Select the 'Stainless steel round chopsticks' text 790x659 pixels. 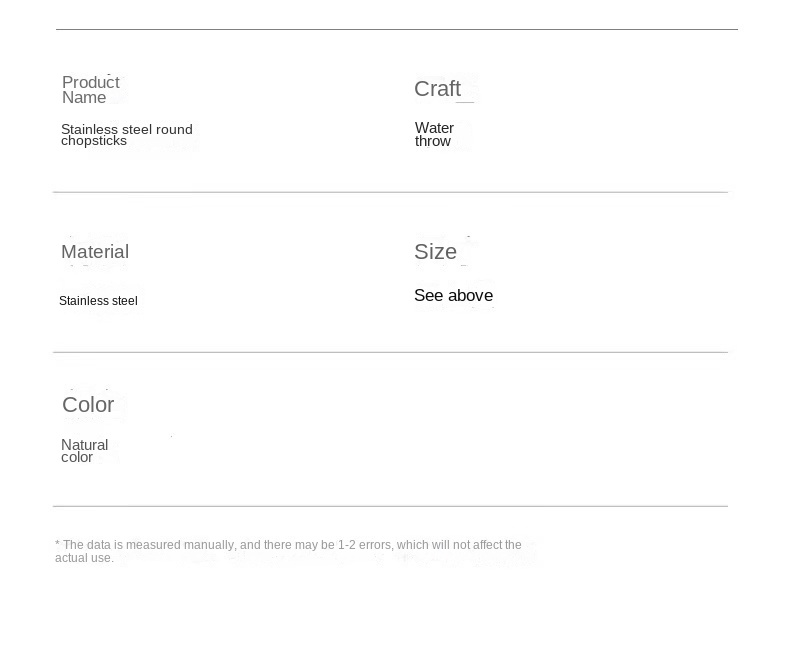(126, 135)
